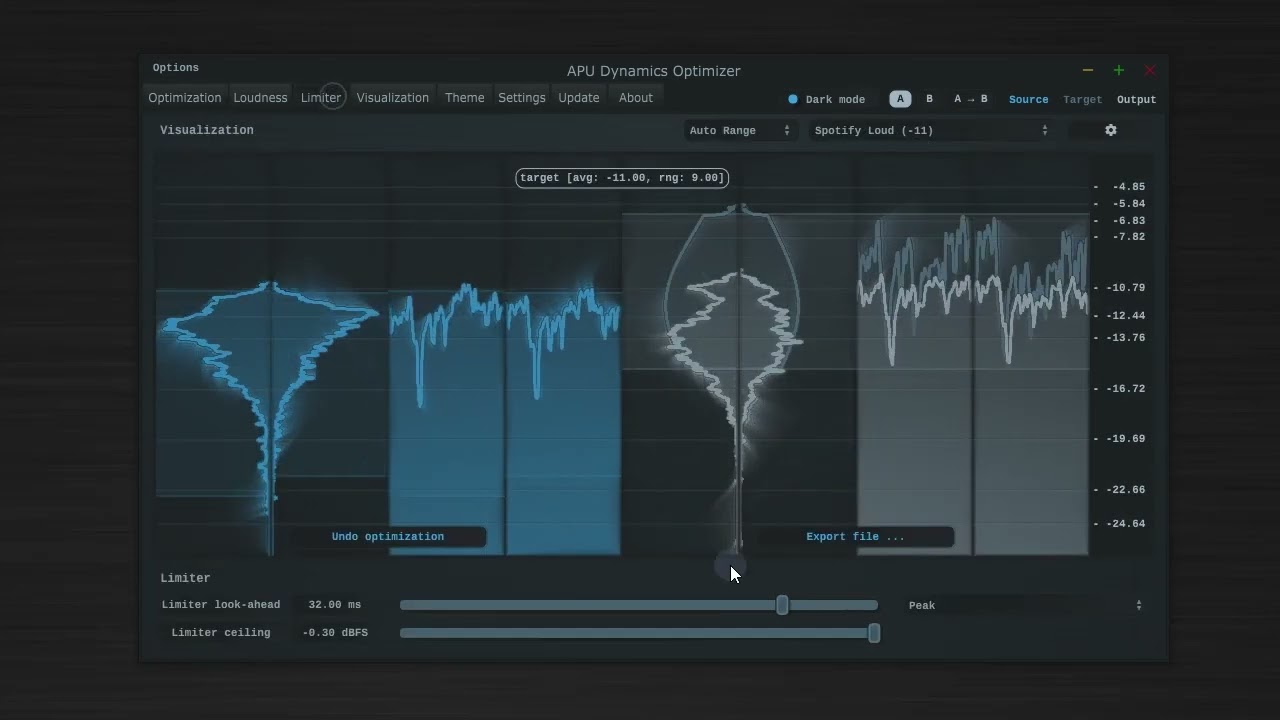Click the Limiter ceiling slider handle
This screenshot has height=720, width=1280.
coord(874,632)
